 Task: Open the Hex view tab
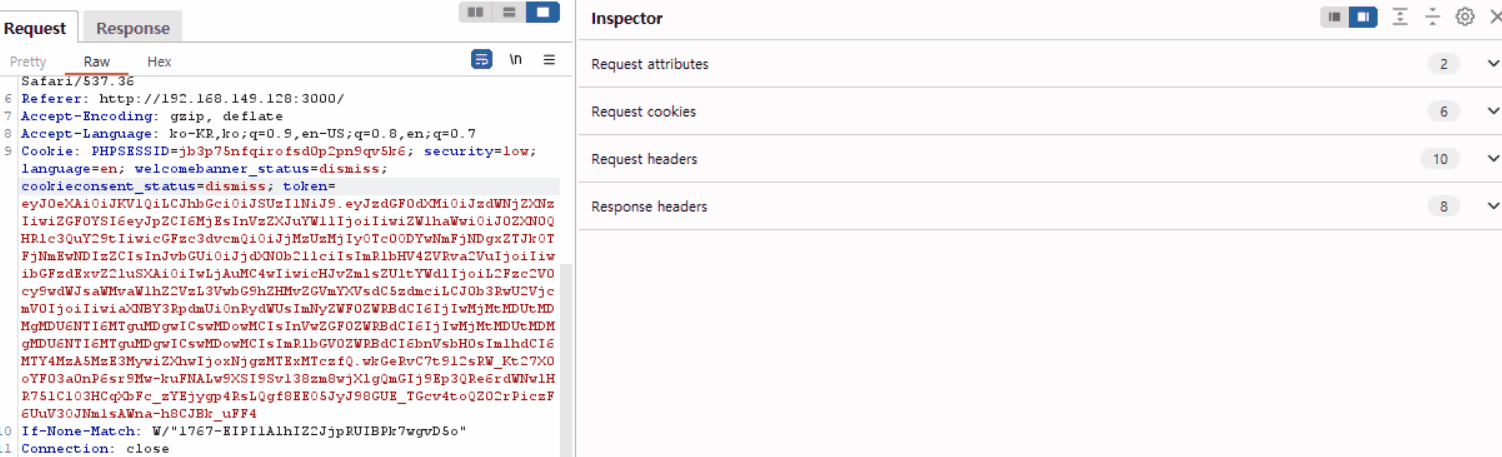(159, 62)
